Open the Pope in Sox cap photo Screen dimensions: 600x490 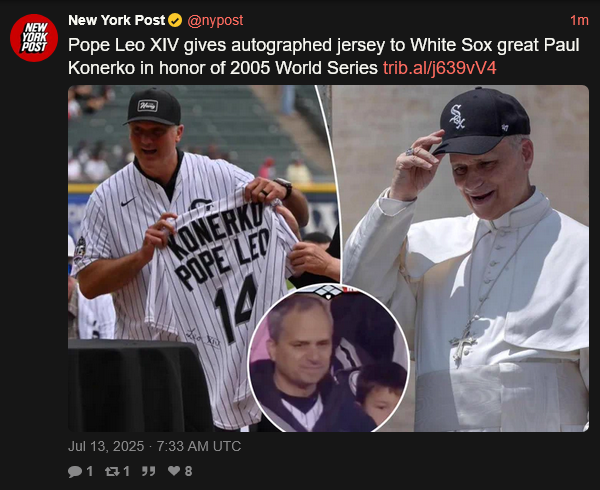pos(465,258)
